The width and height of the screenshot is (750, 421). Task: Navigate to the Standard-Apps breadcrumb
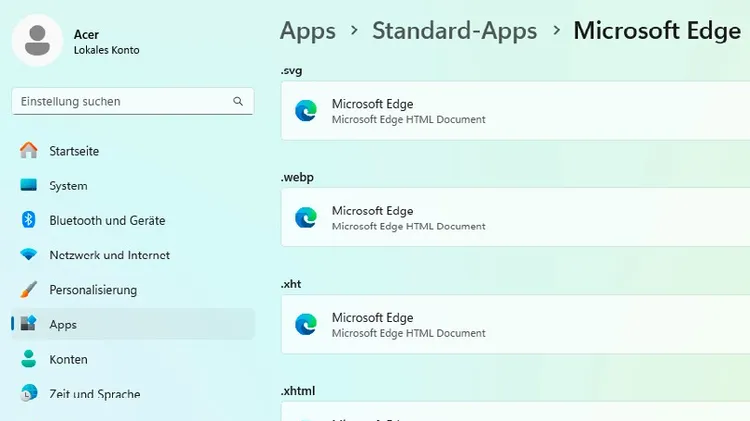tap(454, 31)
